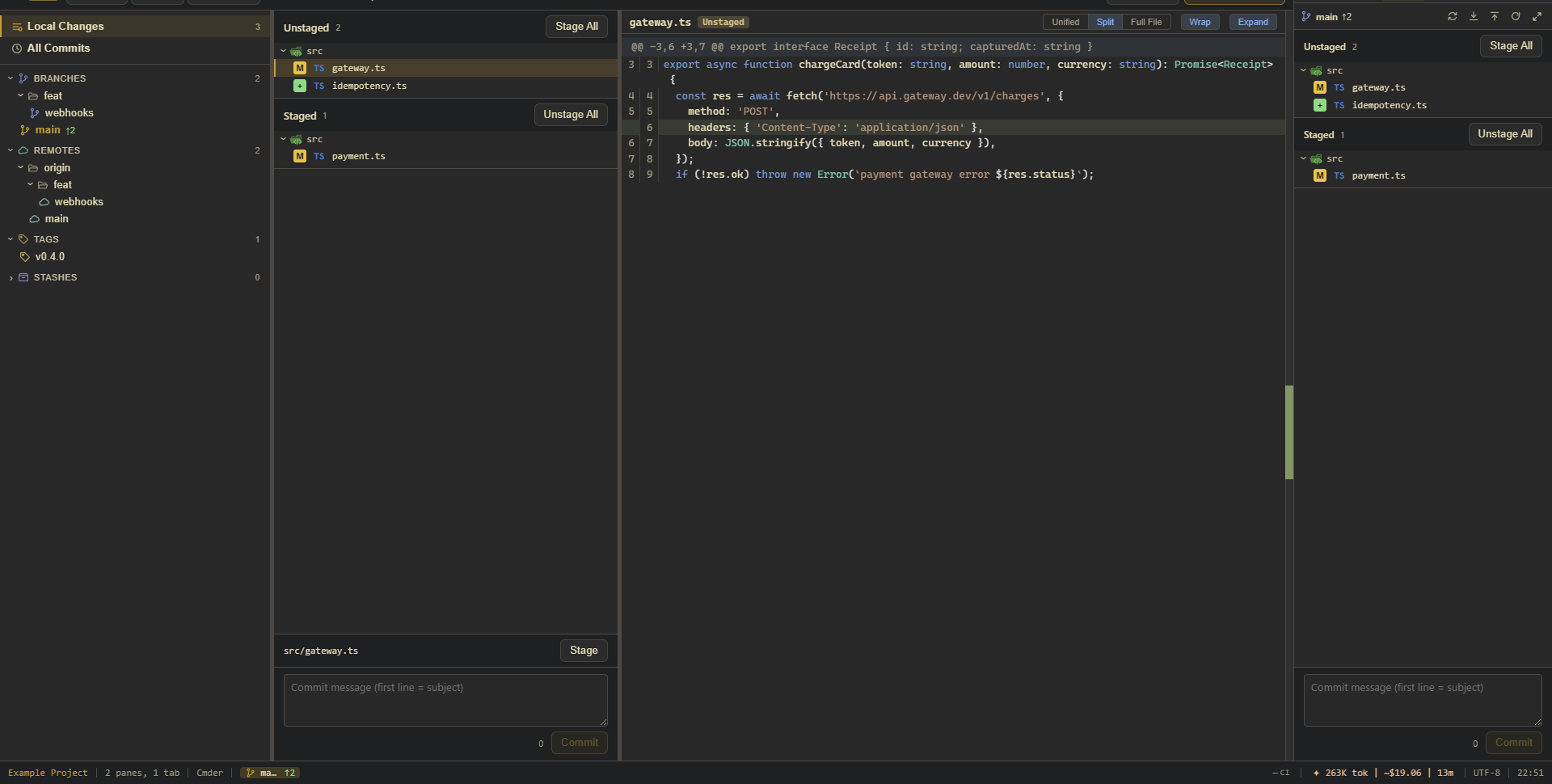The width and height of the screenshot is (1552, 784).
Task: Click the sync icon beside main ↑2
Action: [x=1453, y=16]
